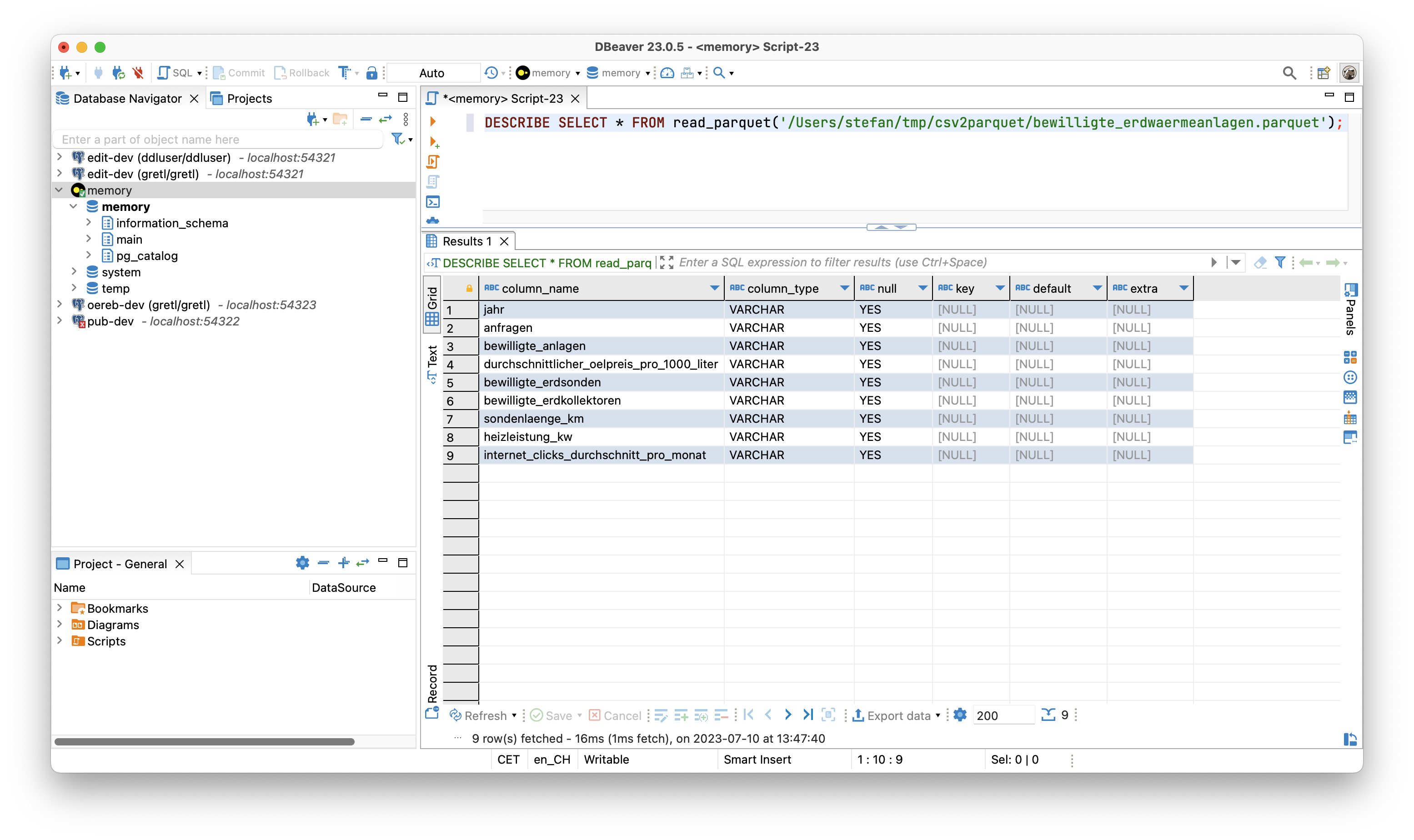Collapse the memory connection node
1414x840 pixels.
(x=60, y=190)
